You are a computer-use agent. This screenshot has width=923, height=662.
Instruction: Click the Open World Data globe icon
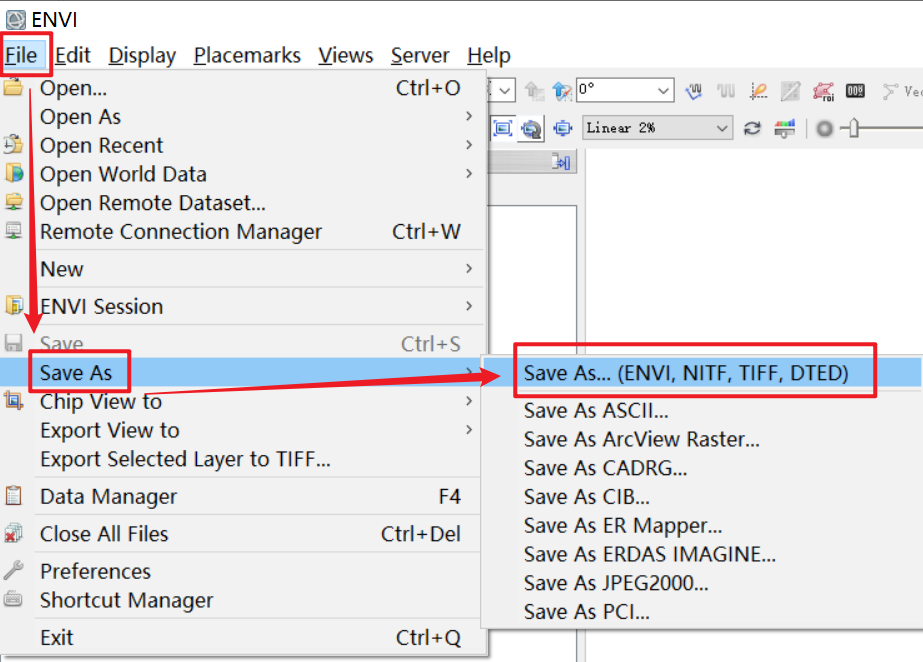[14, 174]
